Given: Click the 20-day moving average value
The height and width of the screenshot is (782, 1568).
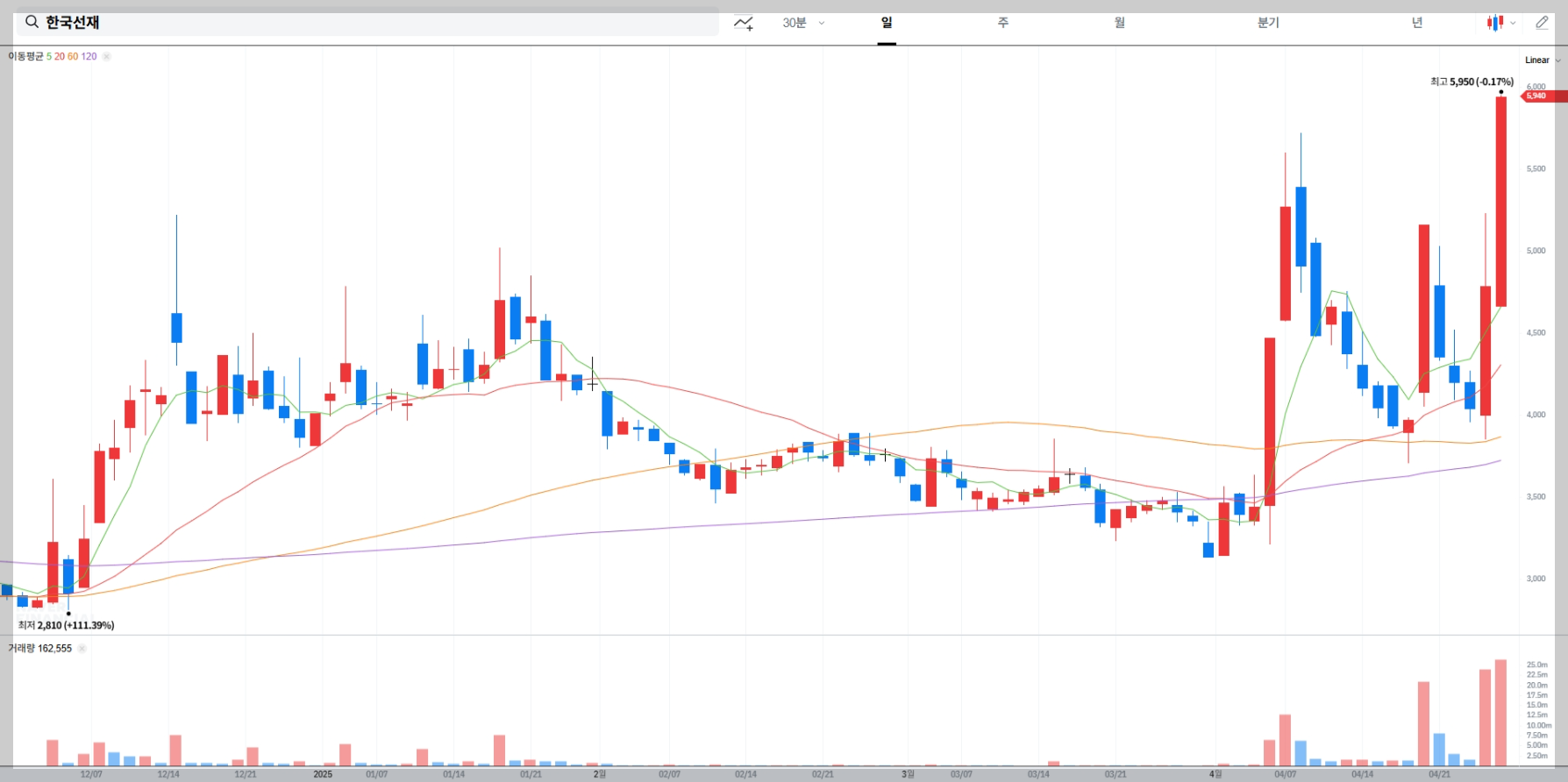Looking at the screenshot, I should 60,56.
